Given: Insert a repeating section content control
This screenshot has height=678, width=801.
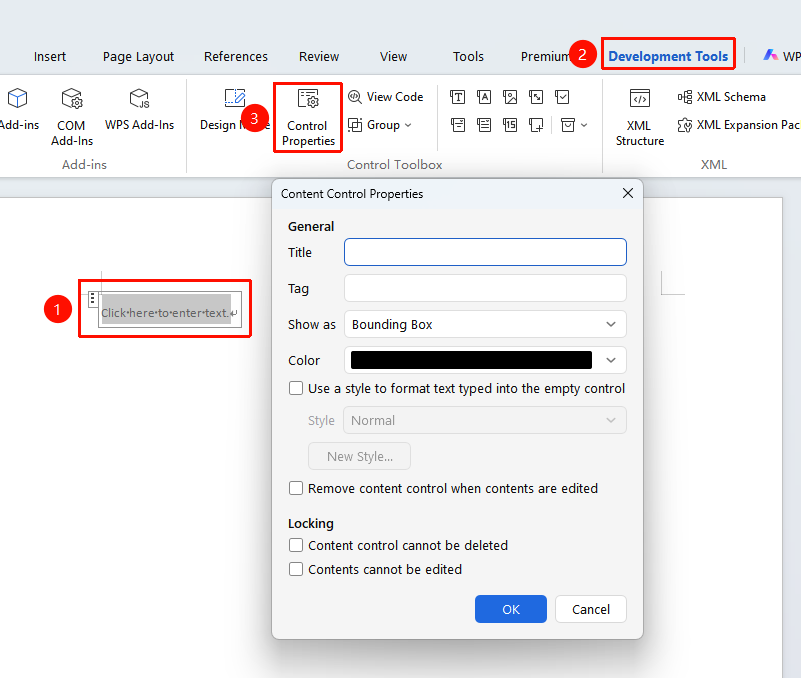Looking at the screenshot, I should 536,125.
